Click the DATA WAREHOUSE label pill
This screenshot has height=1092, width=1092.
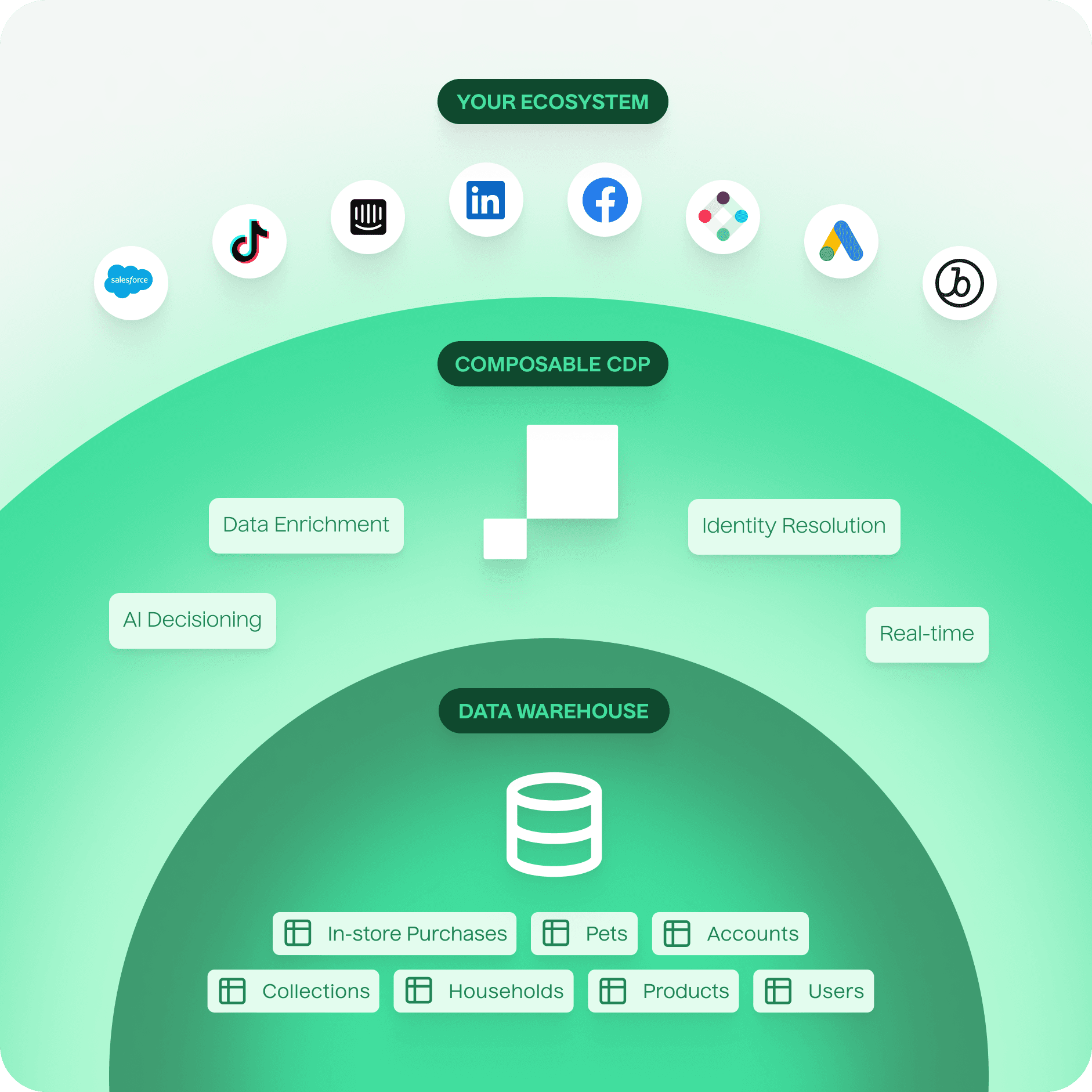tap(554, 711)
